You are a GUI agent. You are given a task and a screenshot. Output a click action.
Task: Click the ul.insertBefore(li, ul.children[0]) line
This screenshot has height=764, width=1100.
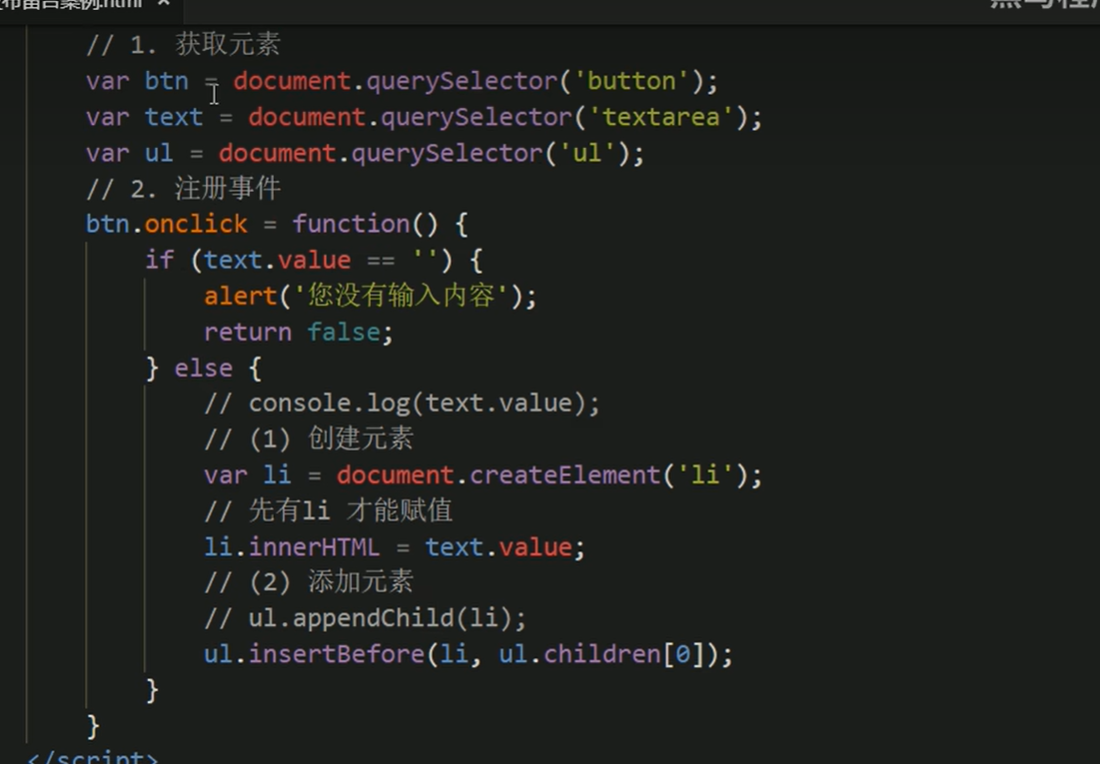click(468, 655)
